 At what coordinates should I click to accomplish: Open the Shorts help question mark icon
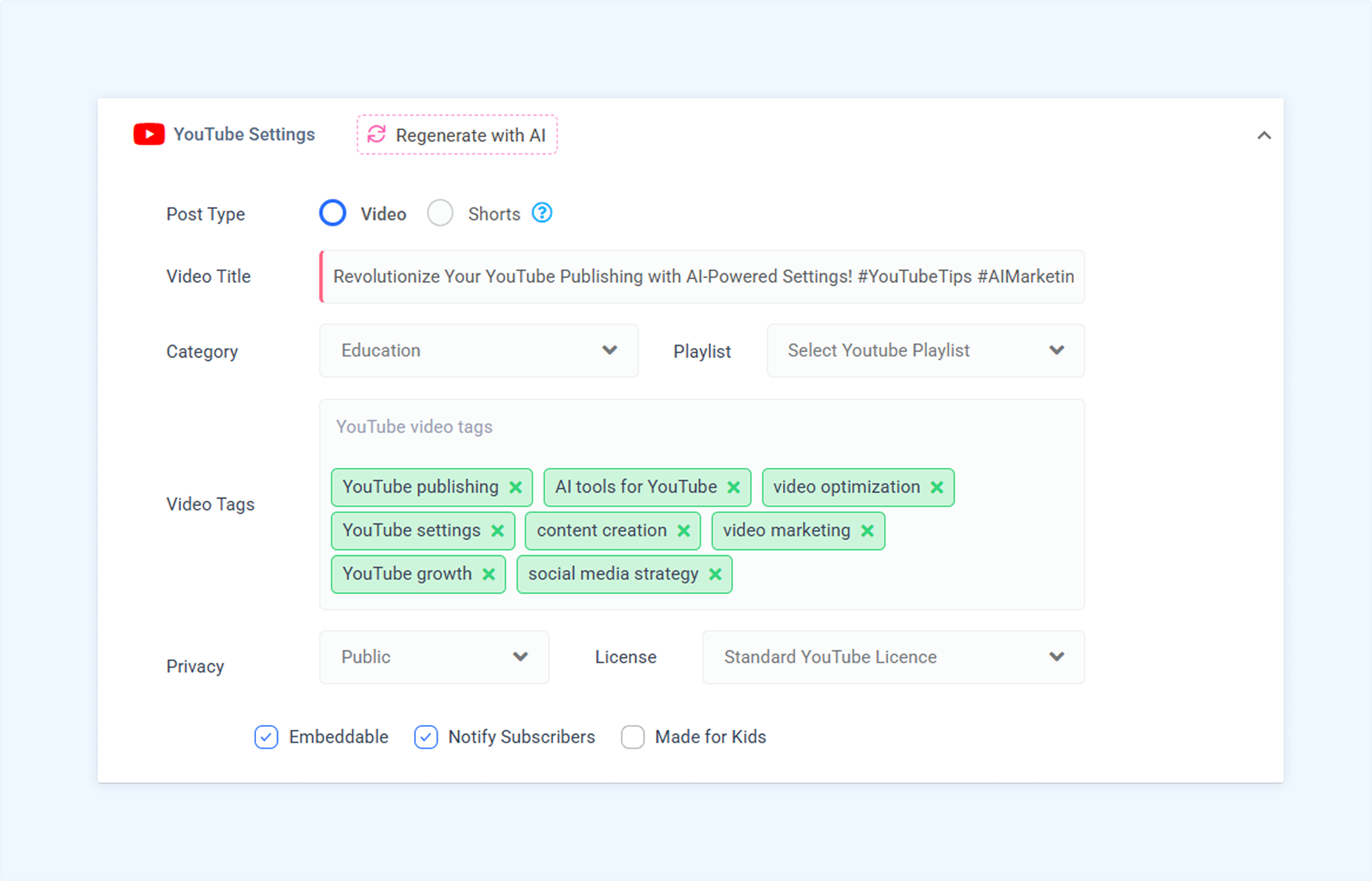[x=542, y=213]
